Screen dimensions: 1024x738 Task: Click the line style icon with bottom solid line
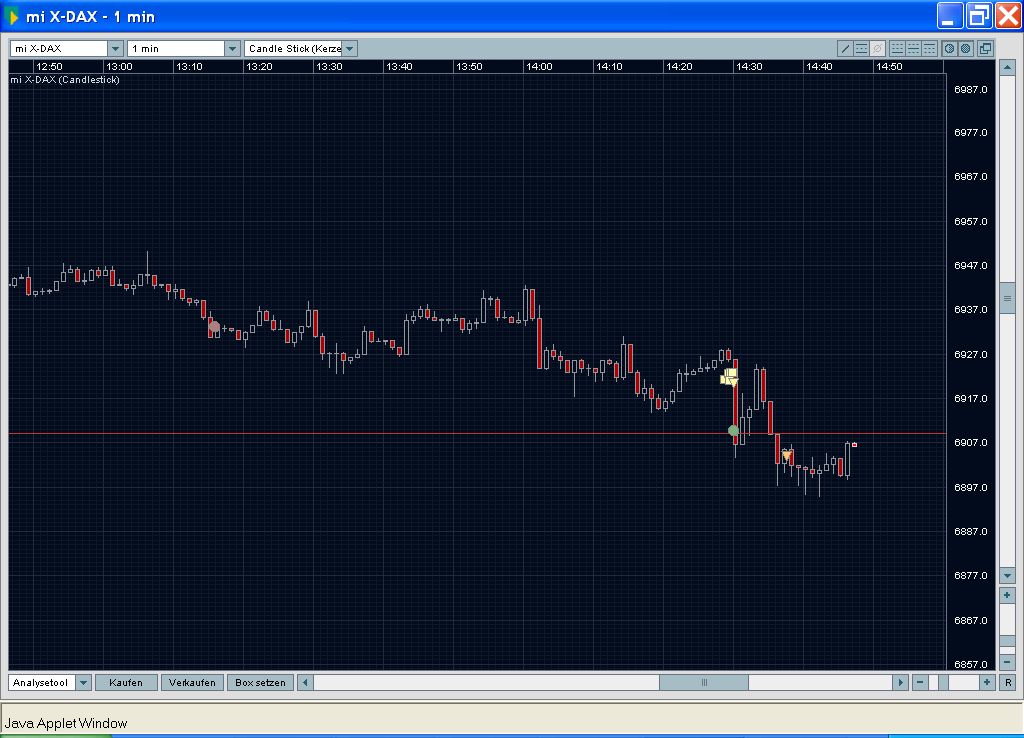point(897,48)
